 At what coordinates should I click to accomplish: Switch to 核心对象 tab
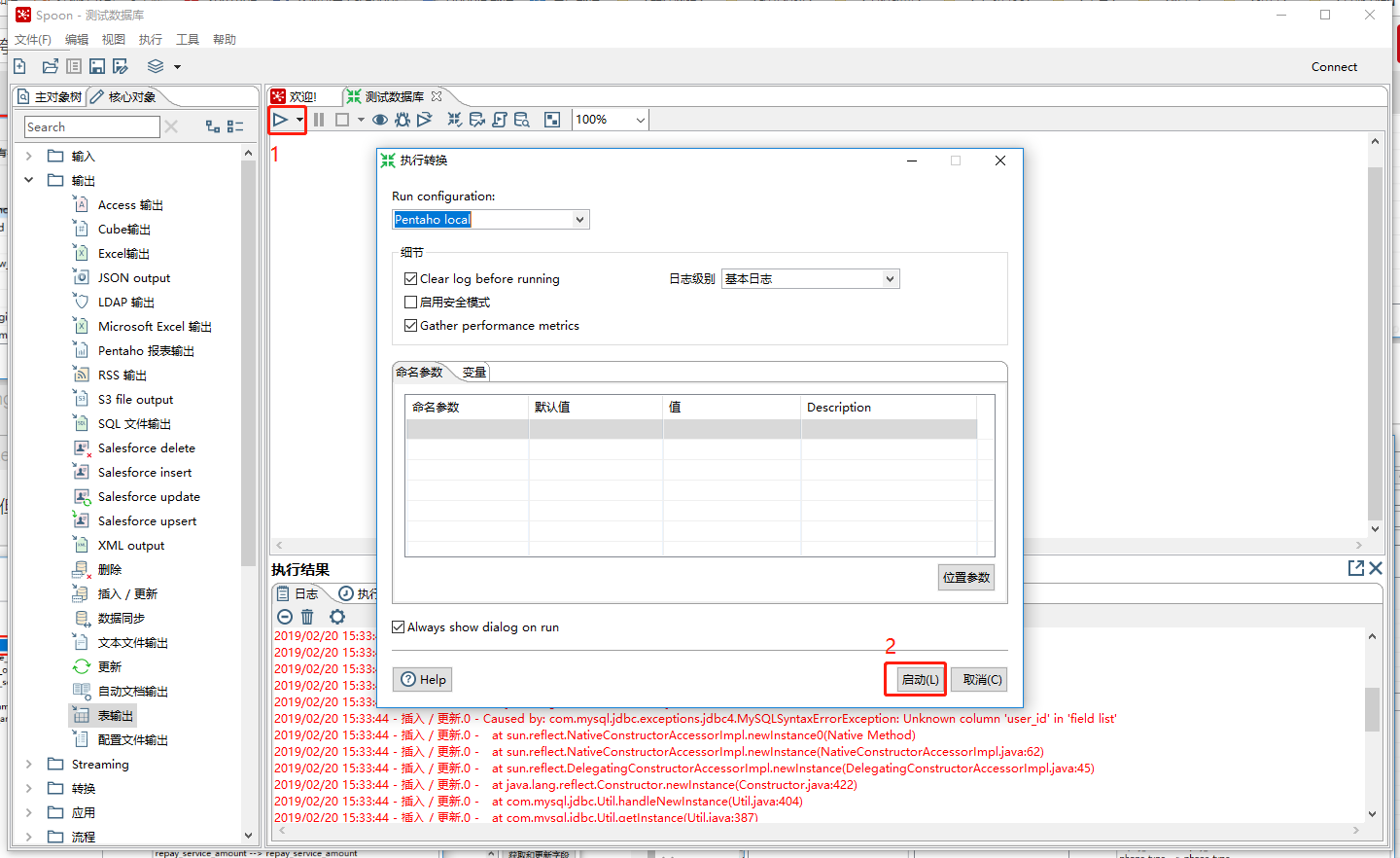[122, 96]
